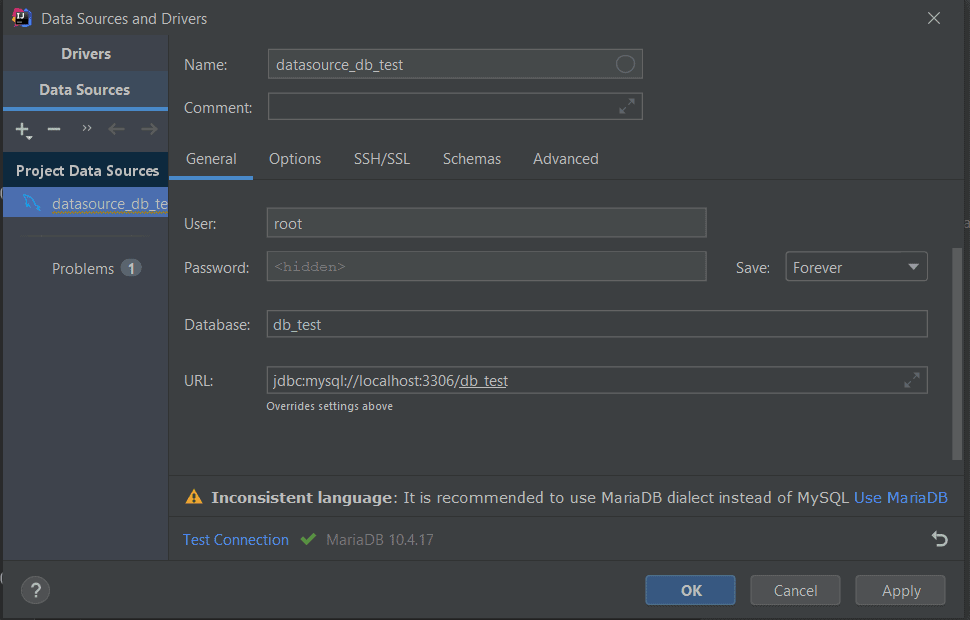
Task: Expand the URL field with its corner arrows icon
Action: pyautogui.click(x=911, y=380)
